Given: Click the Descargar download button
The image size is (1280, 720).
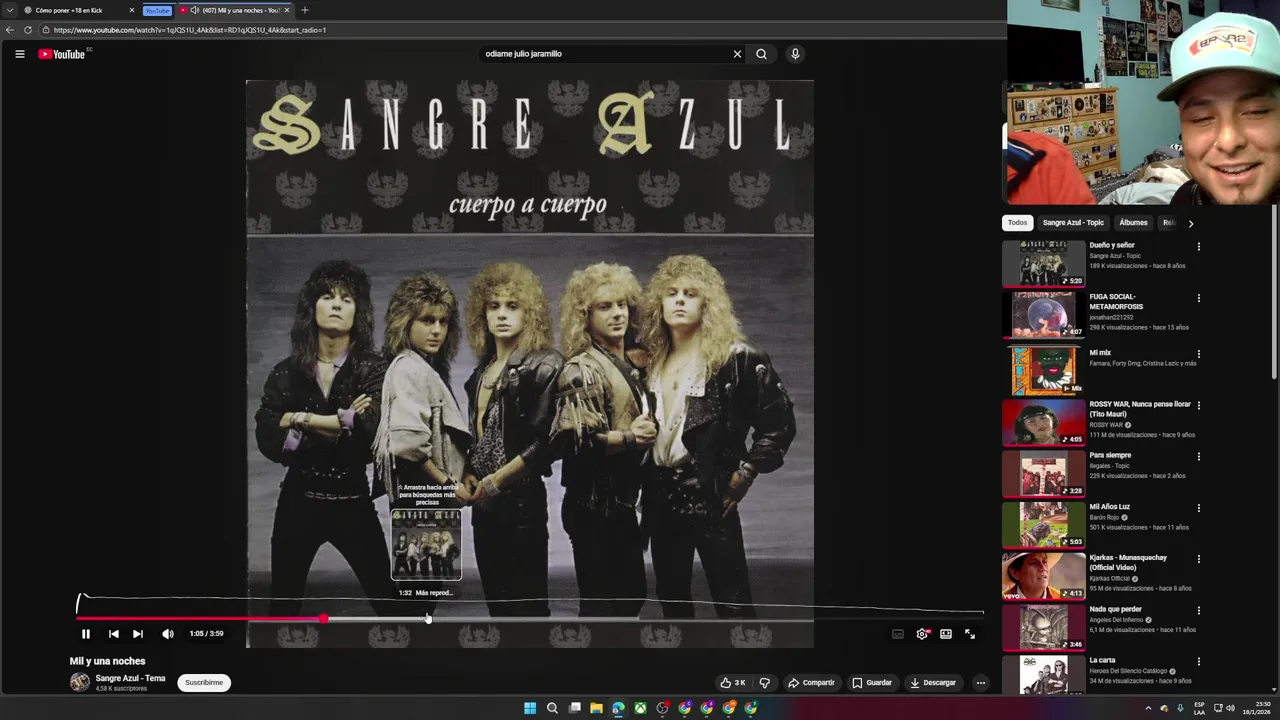Looking at the screenshot, I should pyautogui.click(x=933, y=683).
